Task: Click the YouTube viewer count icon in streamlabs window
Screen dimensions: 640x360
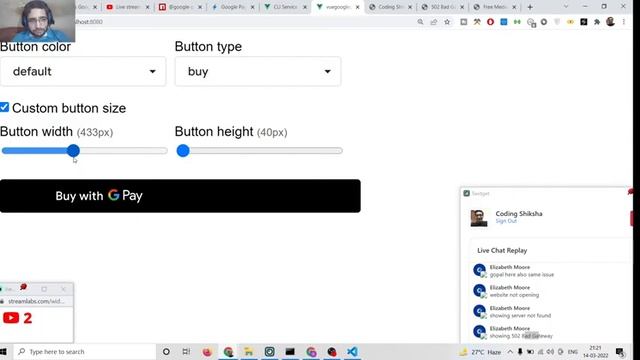Action: (11, 318)
